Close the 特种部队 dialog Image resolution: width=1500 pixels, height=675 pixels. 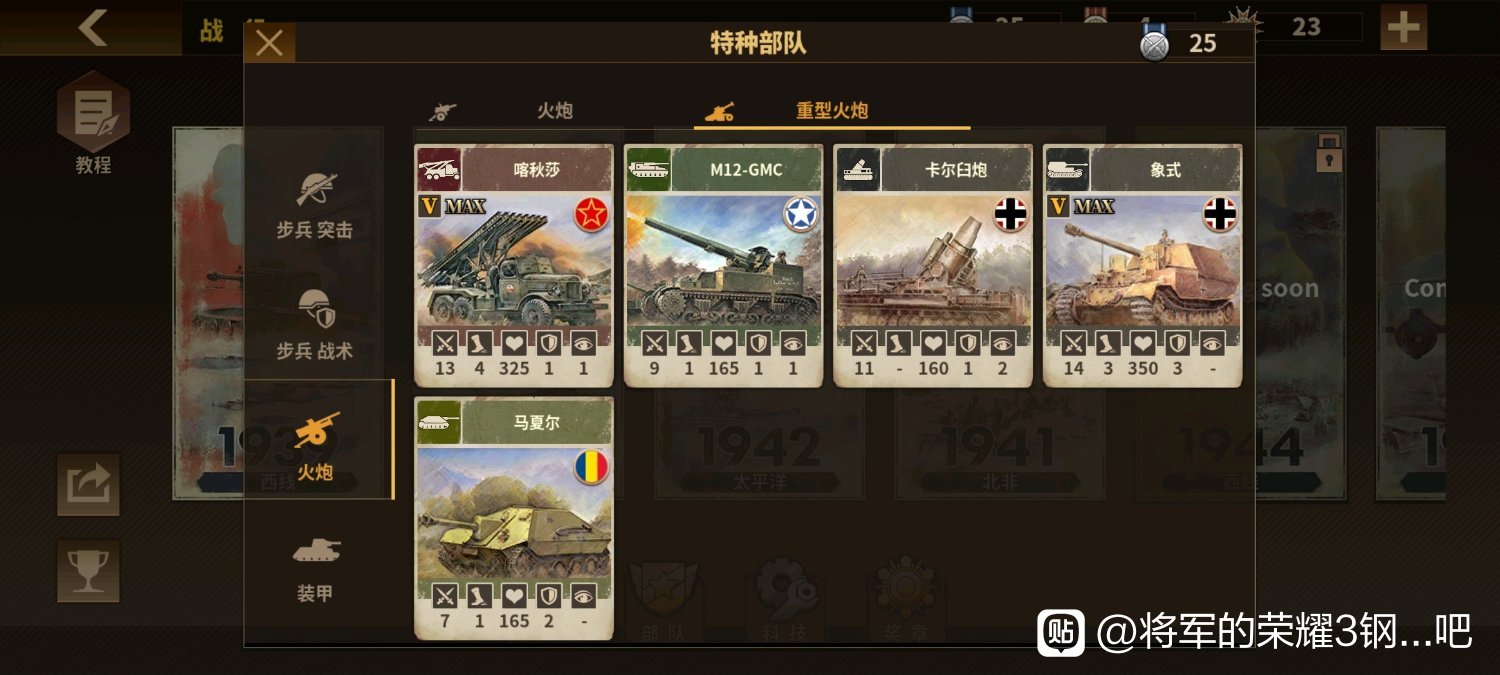point(270,43)
